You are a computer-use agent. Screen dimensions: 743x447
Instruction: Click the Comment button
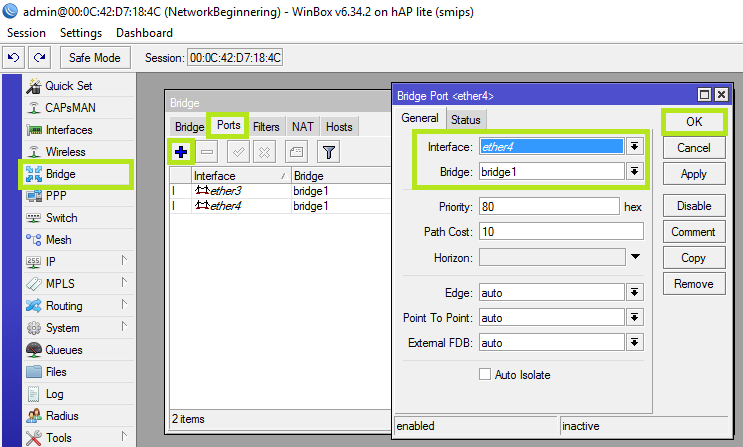coord(694,232)
